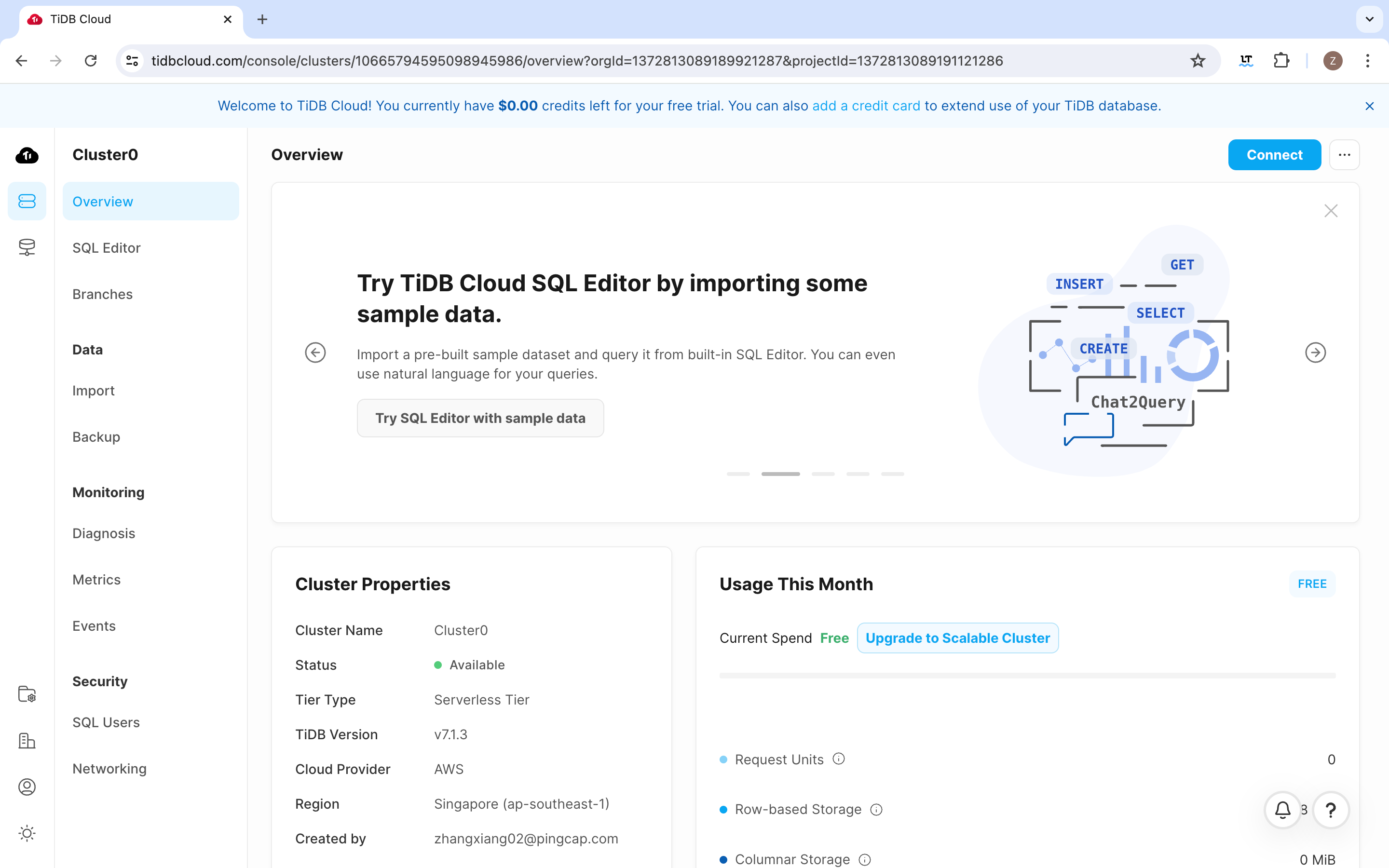This screenshot has width=1389, height=868.
Task: Click the browser address bar URL
Action: (x=577, y=61)
